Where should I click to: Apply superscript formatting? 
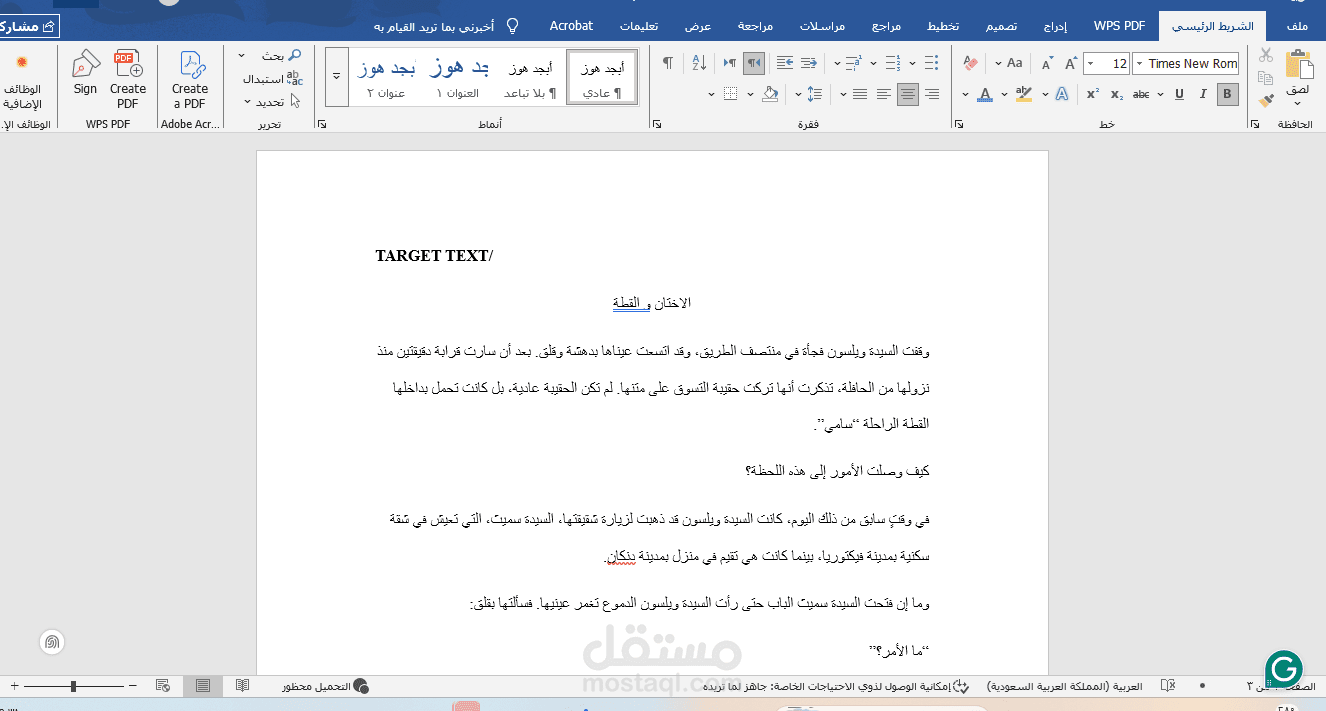[1093, 94]
